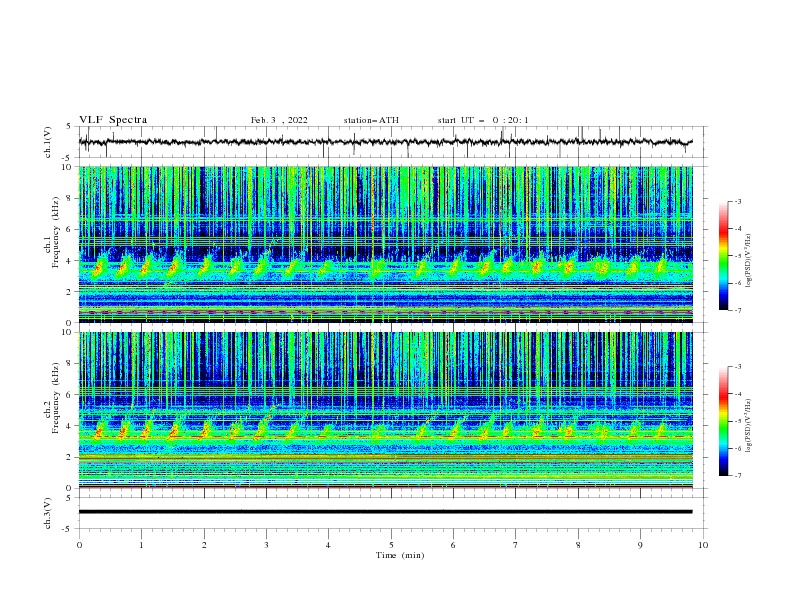Click the 'start UT = 0 :20: 1' text

tap(483, 120)
